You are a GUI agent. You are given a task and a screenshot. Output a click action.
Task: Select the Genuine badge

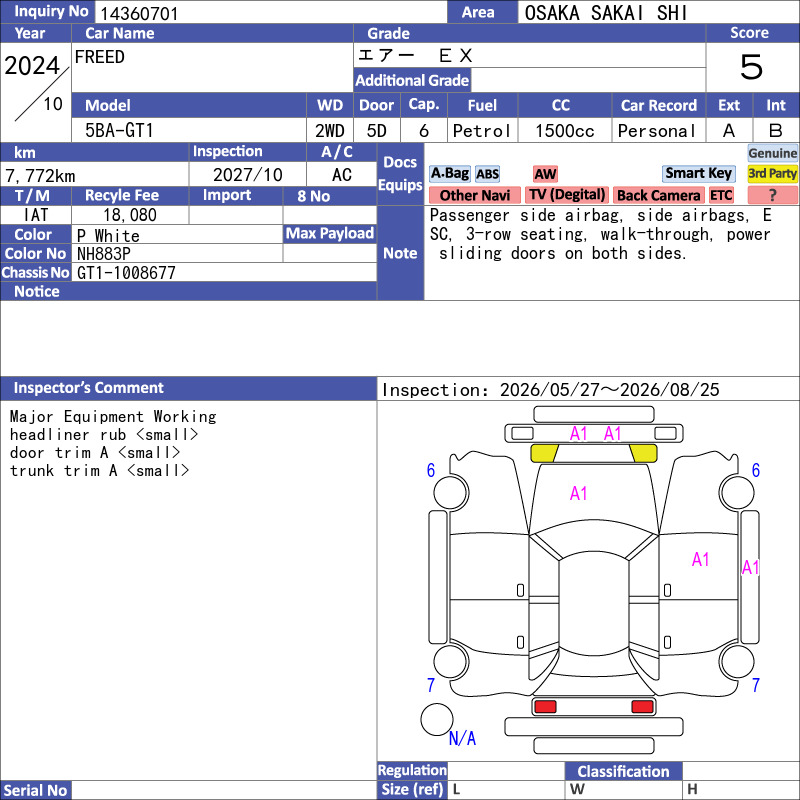(772, 153)
